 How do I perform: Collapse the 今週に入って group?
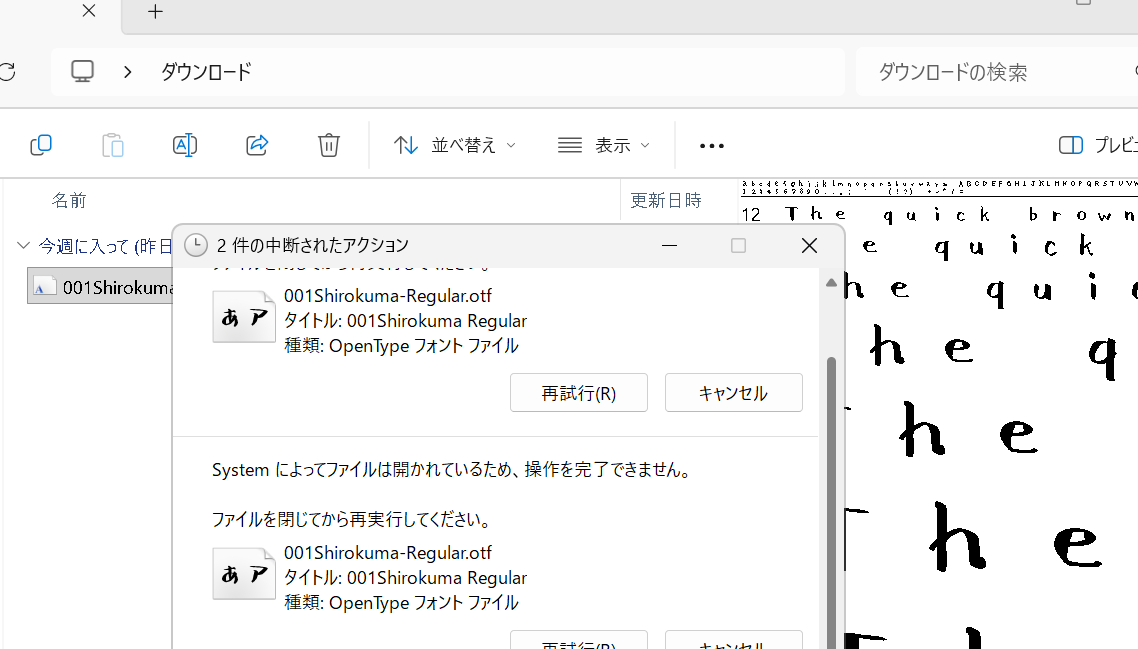point(23,246)
